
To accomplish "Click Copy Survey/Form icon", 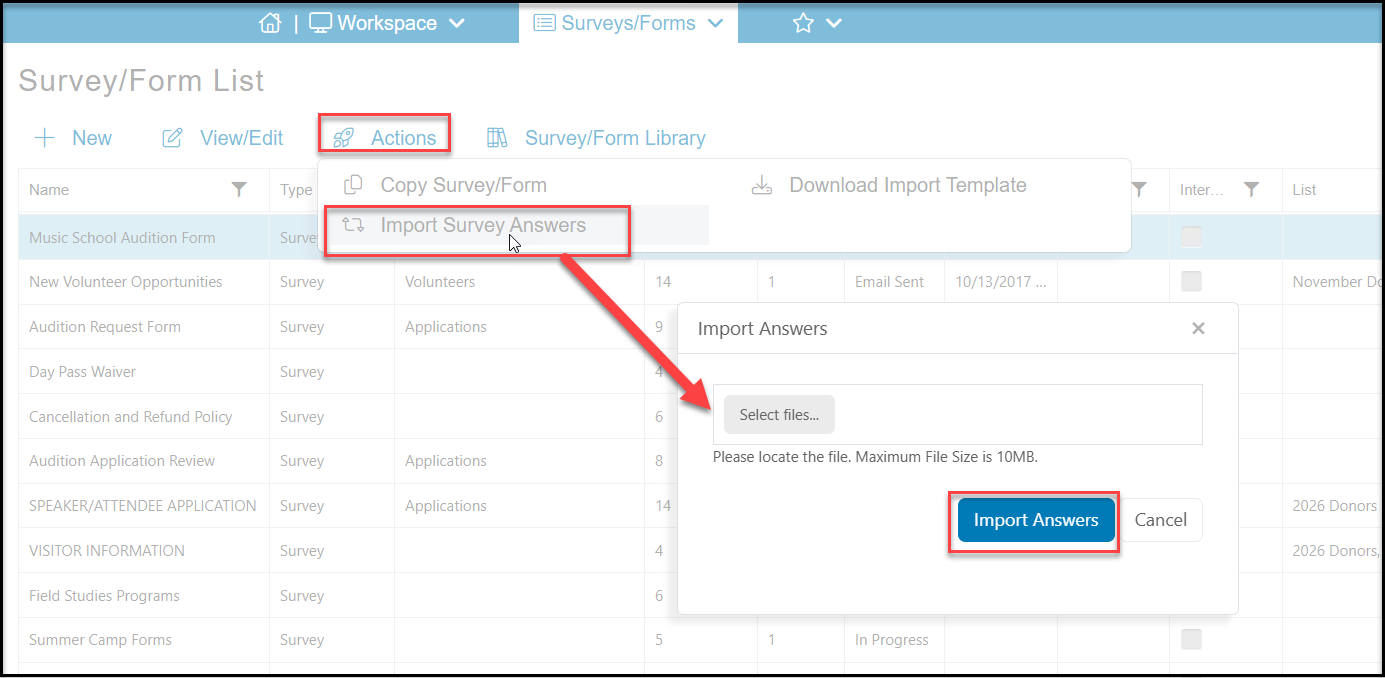I will pyautogui.click(x=352, y=185).
